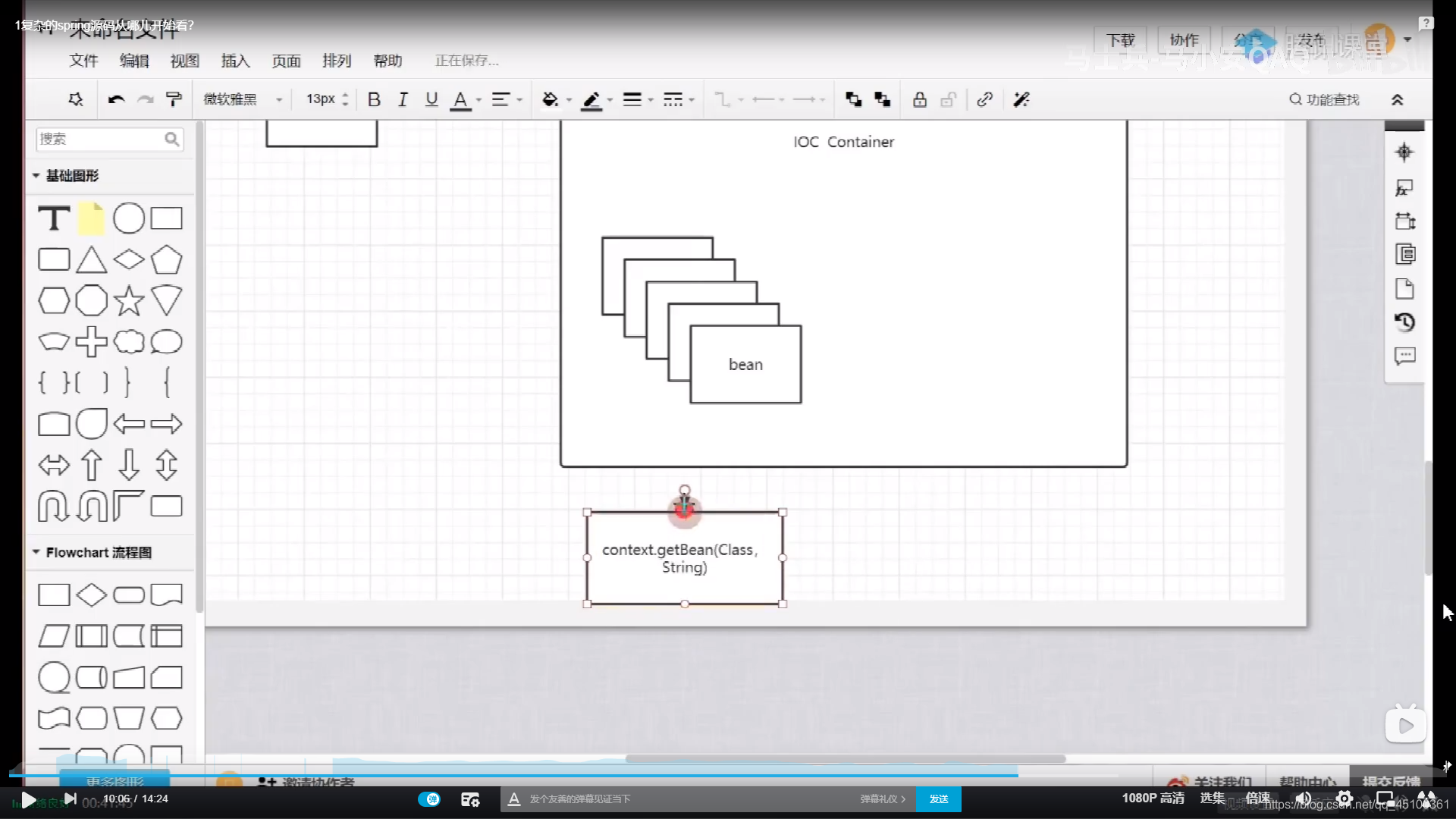Click the 功能查找 search input field
This screenshot has height=819, width=1456.
tap(1325, 99)
